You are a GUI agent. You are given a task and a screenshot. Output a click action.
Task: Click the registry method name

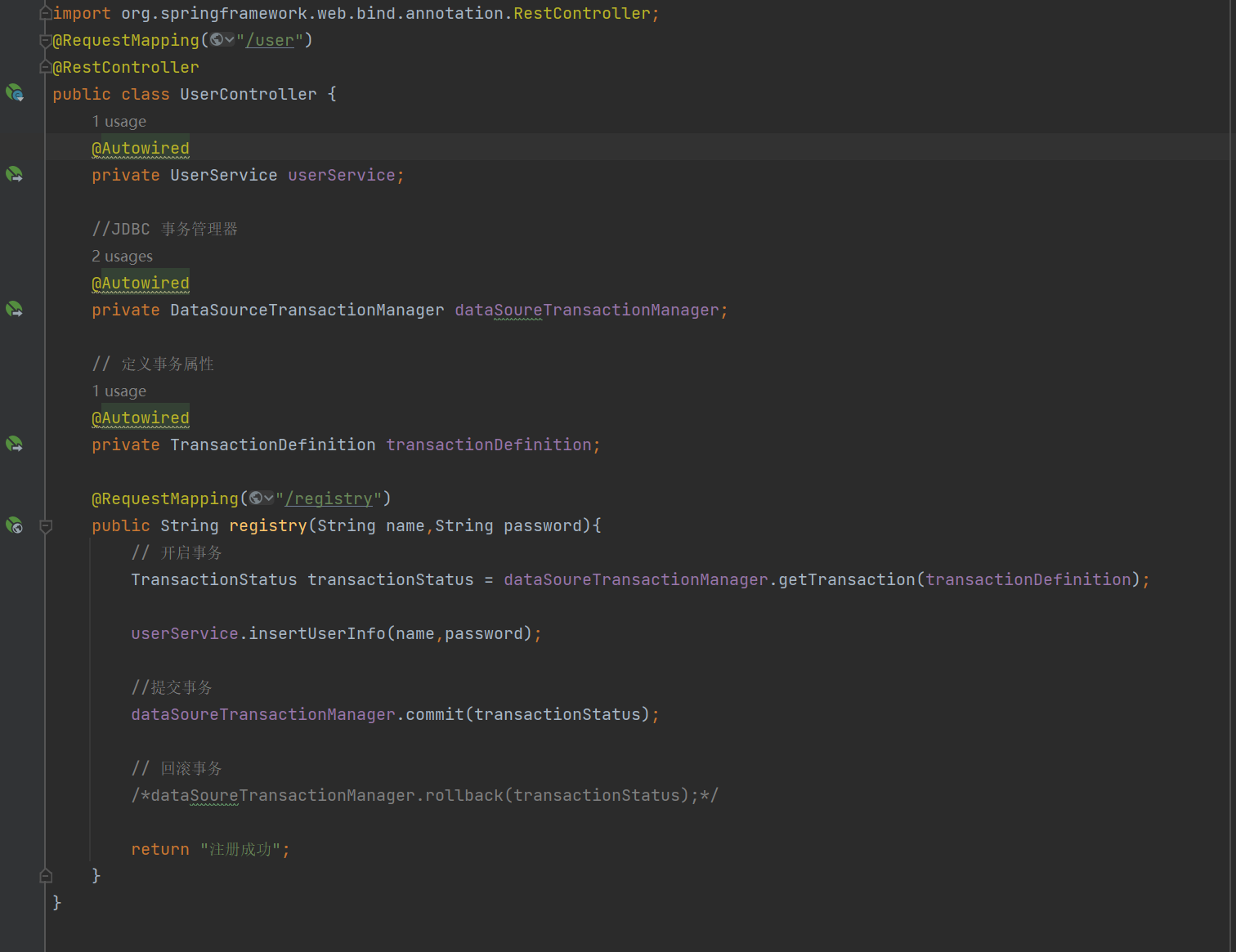[268, 525]
